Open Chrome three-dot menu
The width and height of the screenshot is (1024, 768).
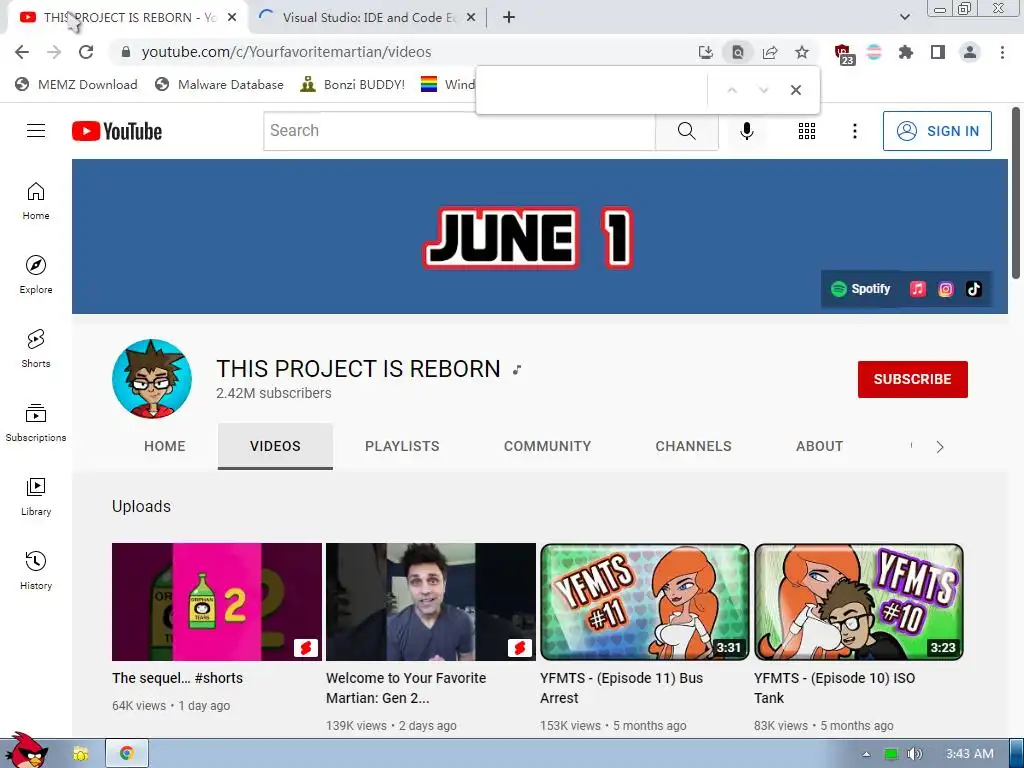pos(1002,52)
